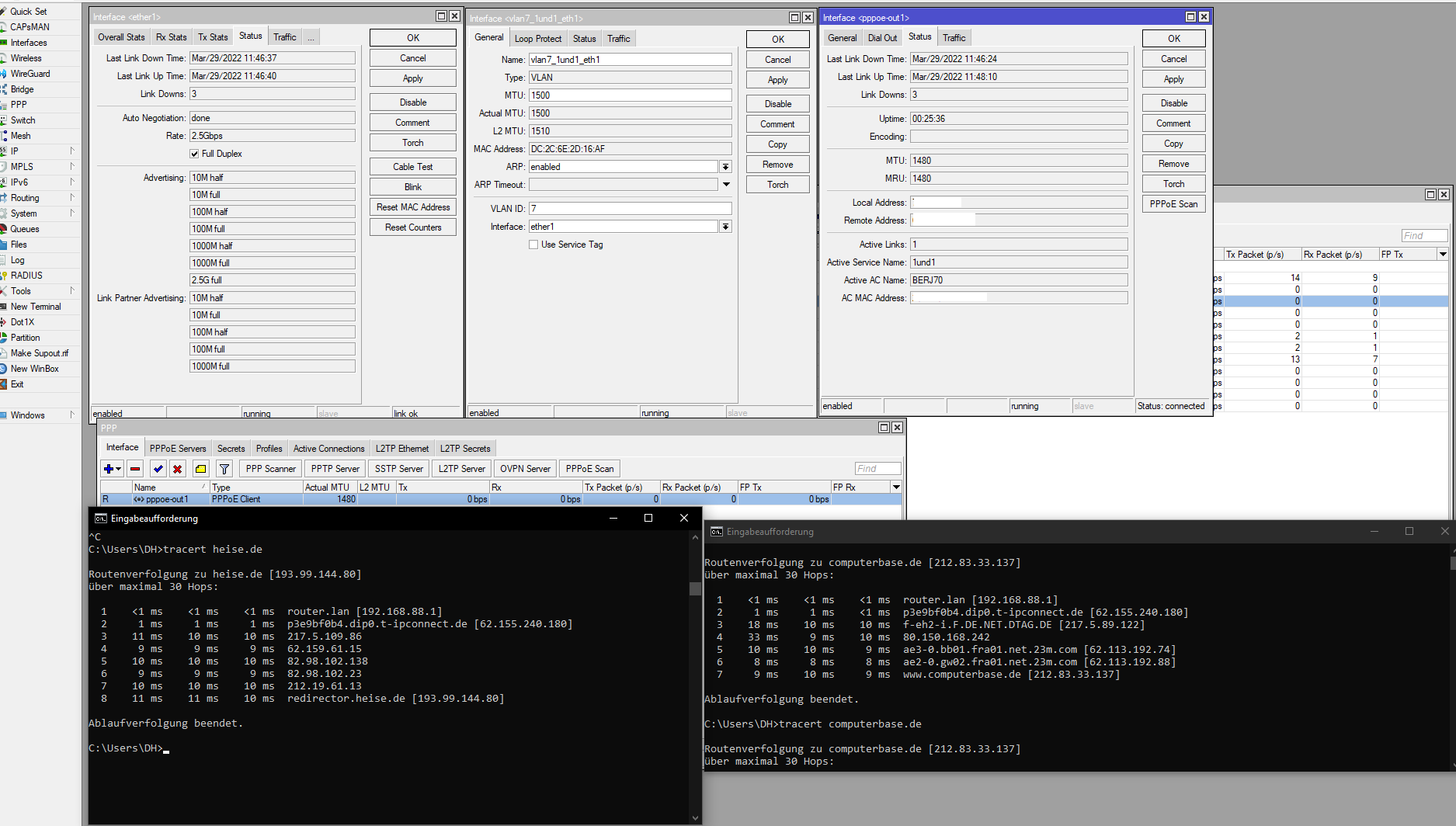Open the column dropdown beside FP Tx in background window
This screenshot has height=826, width=1456.
[1443, 255]
